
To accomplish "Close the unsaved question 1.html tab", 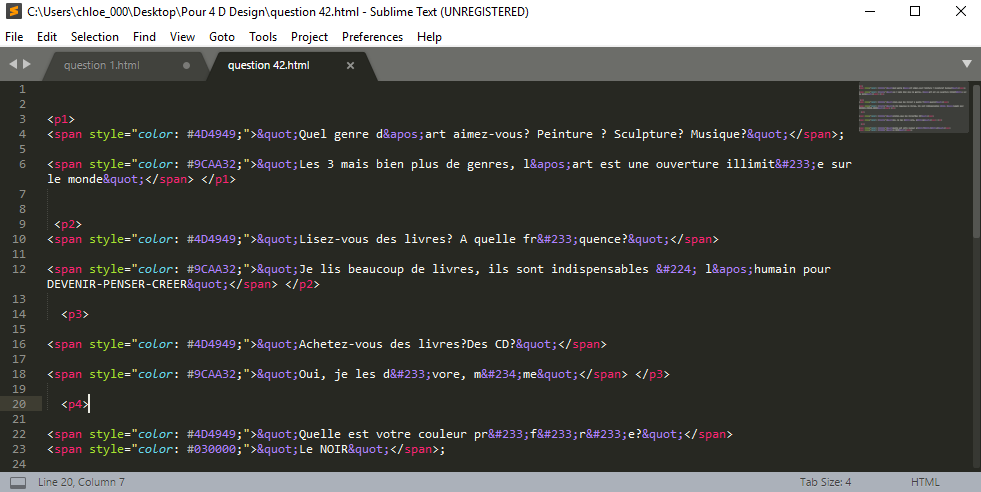I will coord(186,66).
